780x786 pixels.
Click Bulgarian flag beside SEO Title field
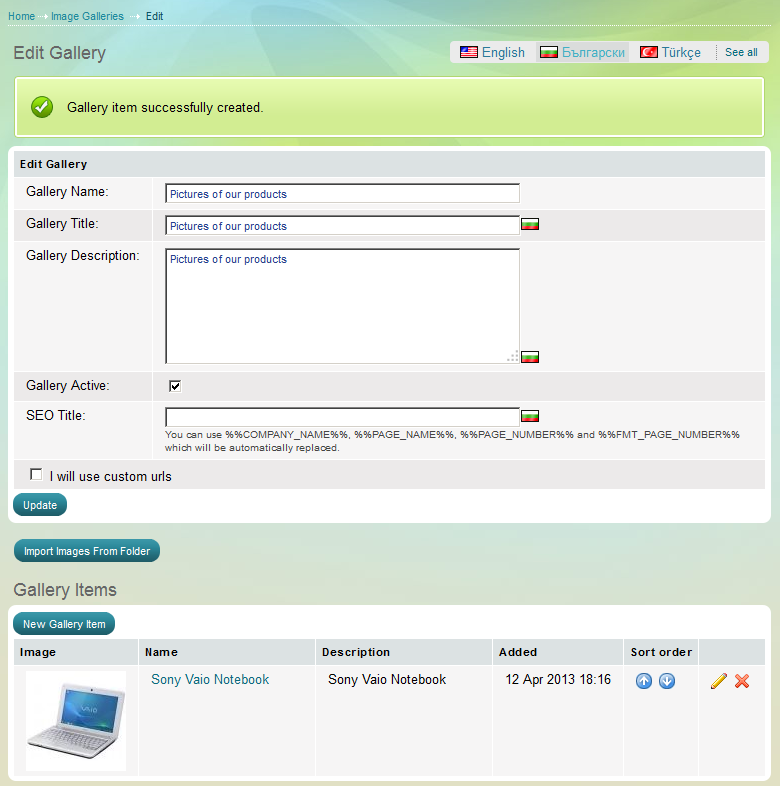(x=530, y=416)
